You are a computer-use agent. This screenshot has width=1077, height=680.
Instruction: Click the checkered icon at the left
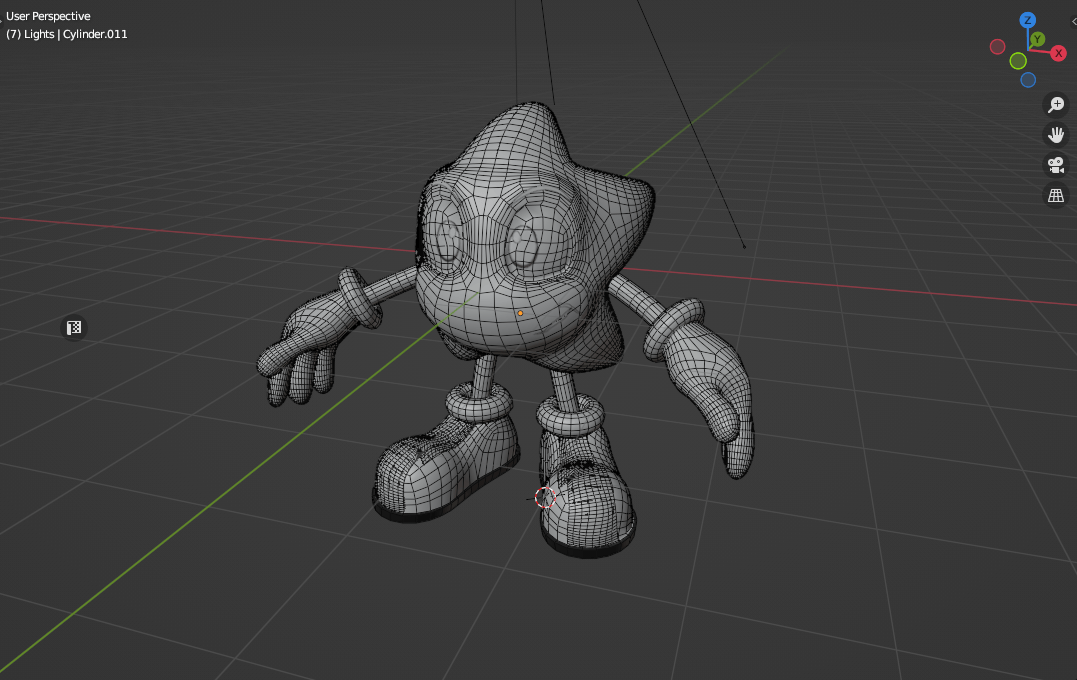[x=74, y=328]
